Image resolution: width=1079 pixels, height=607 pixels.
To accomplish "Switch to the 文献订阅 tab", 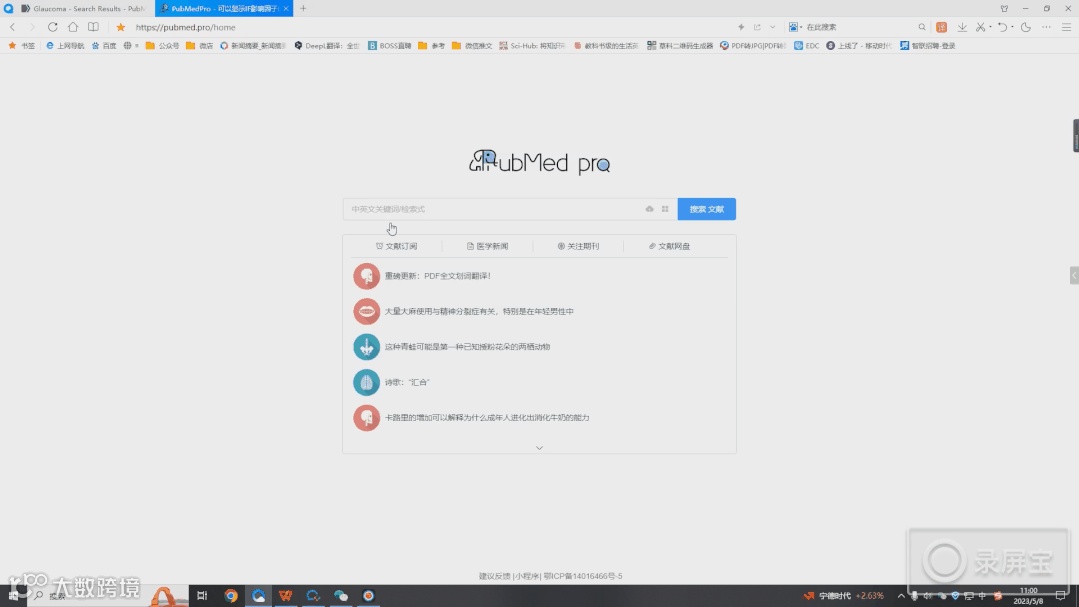I will 396,246.
